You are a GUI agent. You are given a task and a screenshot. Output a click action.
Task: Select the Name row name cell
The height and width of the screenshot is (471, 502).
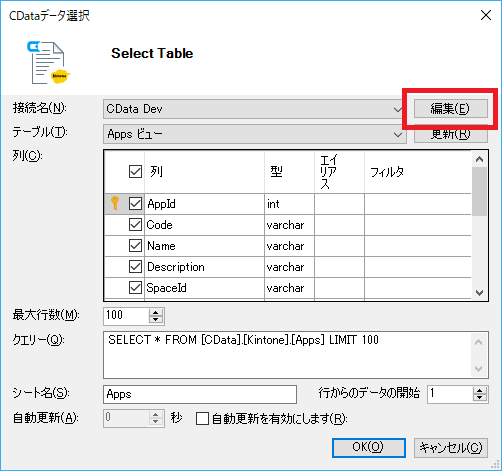click(x=204, y=246)
